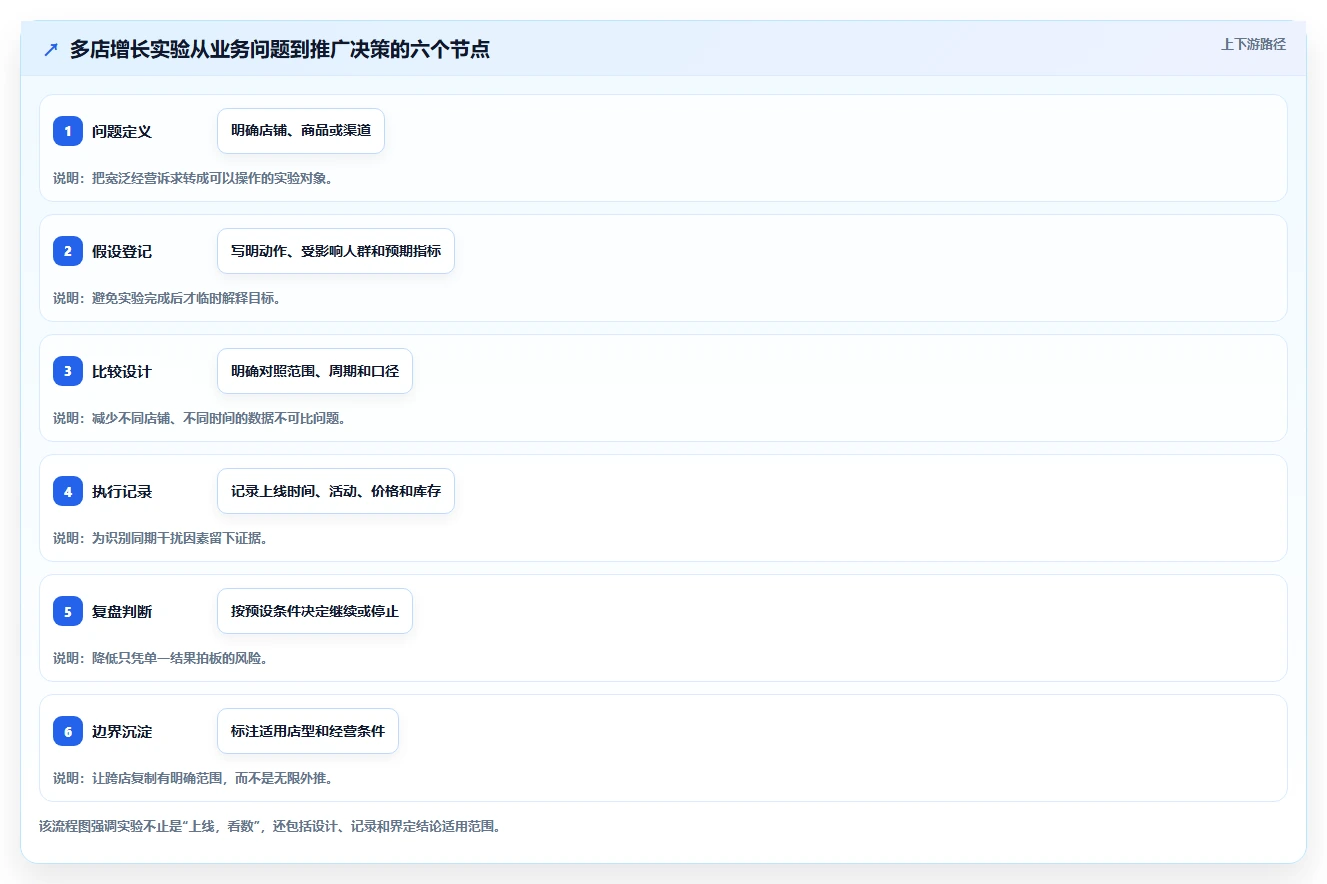
Task: Select the 标注适用店型和经营条件 chip
Action: (308, 731)
